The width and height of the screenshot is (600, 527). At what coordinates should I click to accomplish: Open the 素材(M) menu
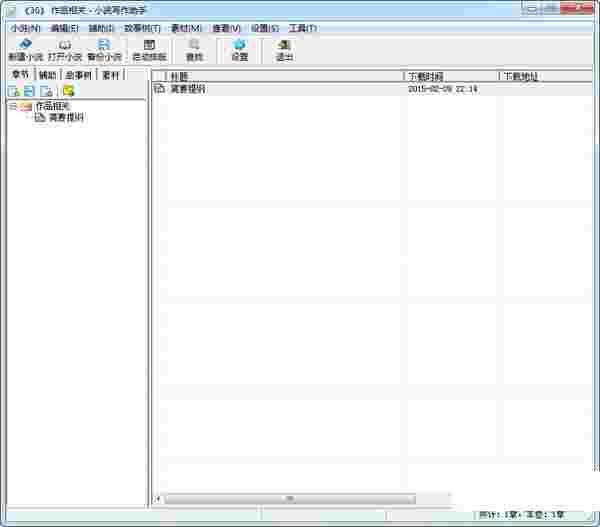point(186,28)
